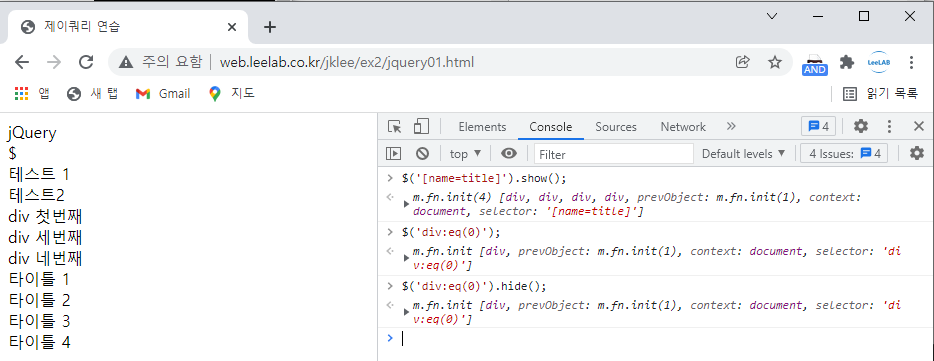Share this page via share icon
Image resolution: width=934 pixels, height=361 pixels.
743,62
